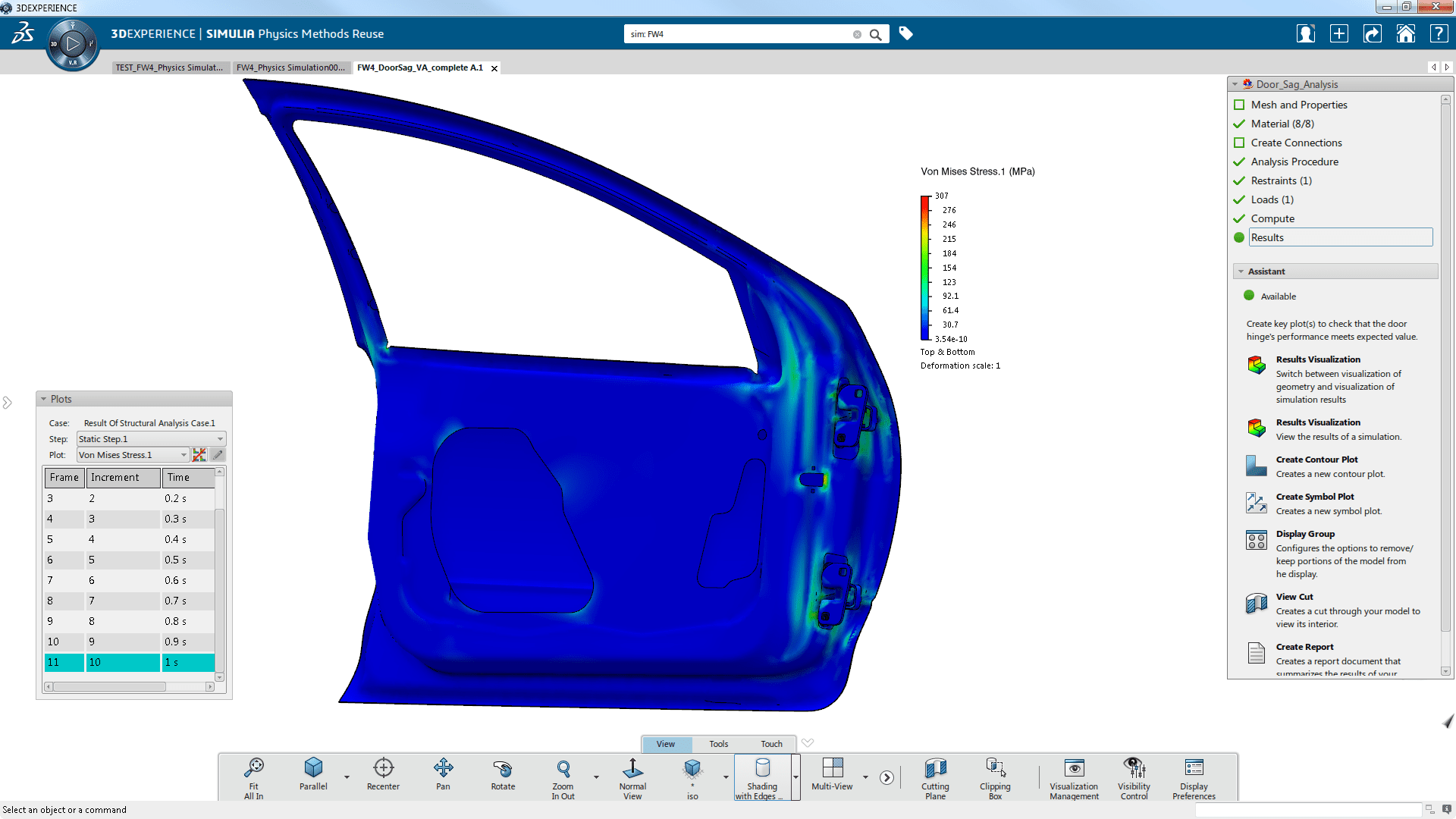
Task: Click the FW4_Physics Simulation tab
Action: pyautogui.click(x=291, y=67)
